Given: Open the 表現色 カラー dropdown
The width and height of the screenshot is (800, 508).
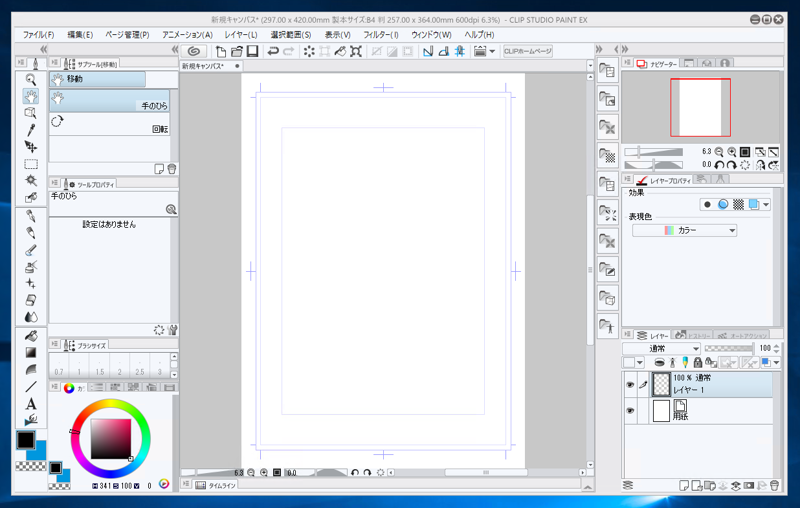Looking at the screenshot, I should coord(684,231).
